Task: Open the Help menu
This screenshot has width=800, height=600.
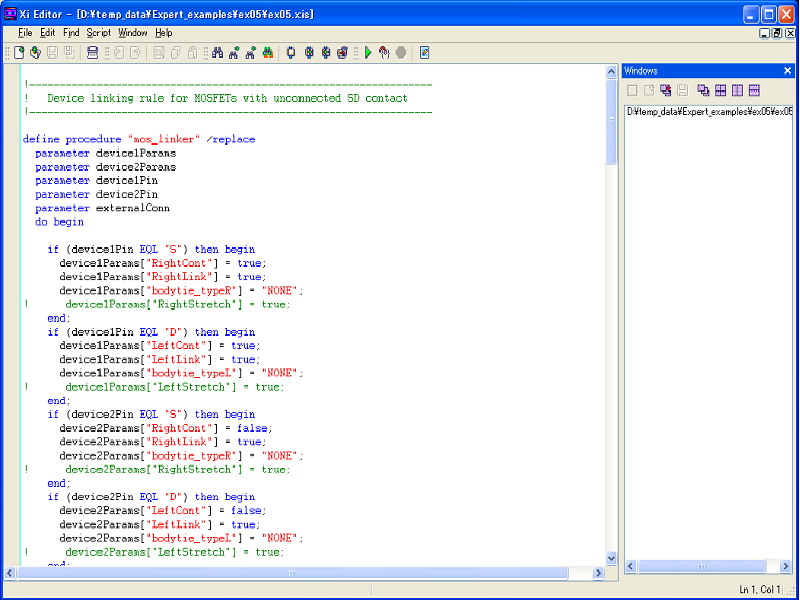Action: tap(163, 33)
